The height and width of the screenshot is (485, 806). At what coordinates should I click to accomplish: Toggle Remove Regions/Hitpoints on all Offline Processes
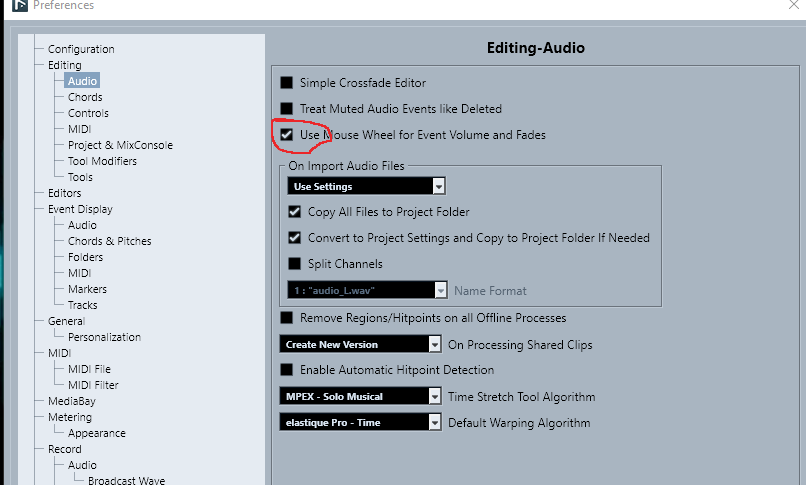pos(287,318)
